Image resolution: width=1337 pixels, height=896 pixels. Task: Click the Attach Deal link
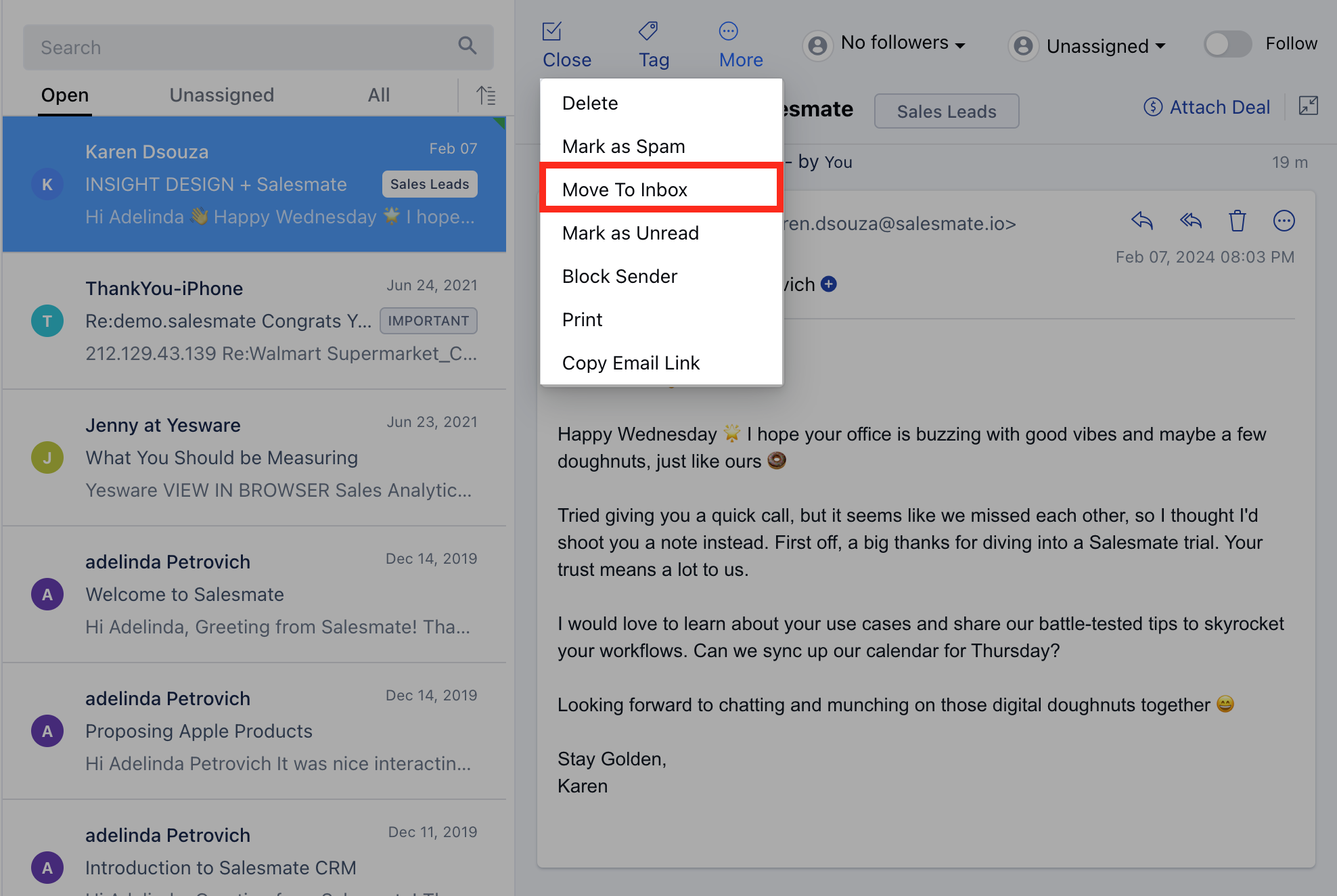pos(1206,107)
